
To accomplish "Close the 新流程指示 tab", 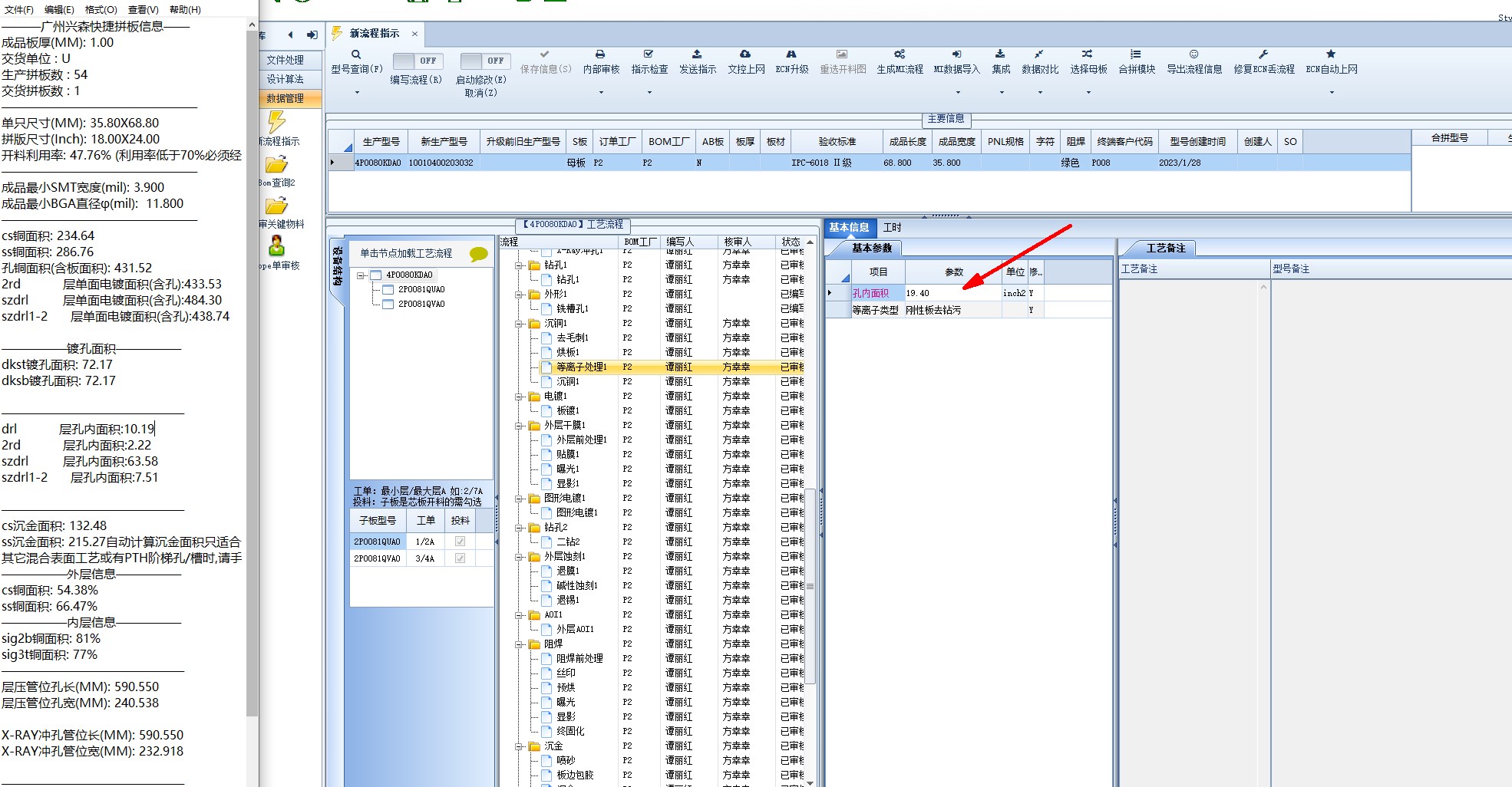I will click(x=414, y=34).
